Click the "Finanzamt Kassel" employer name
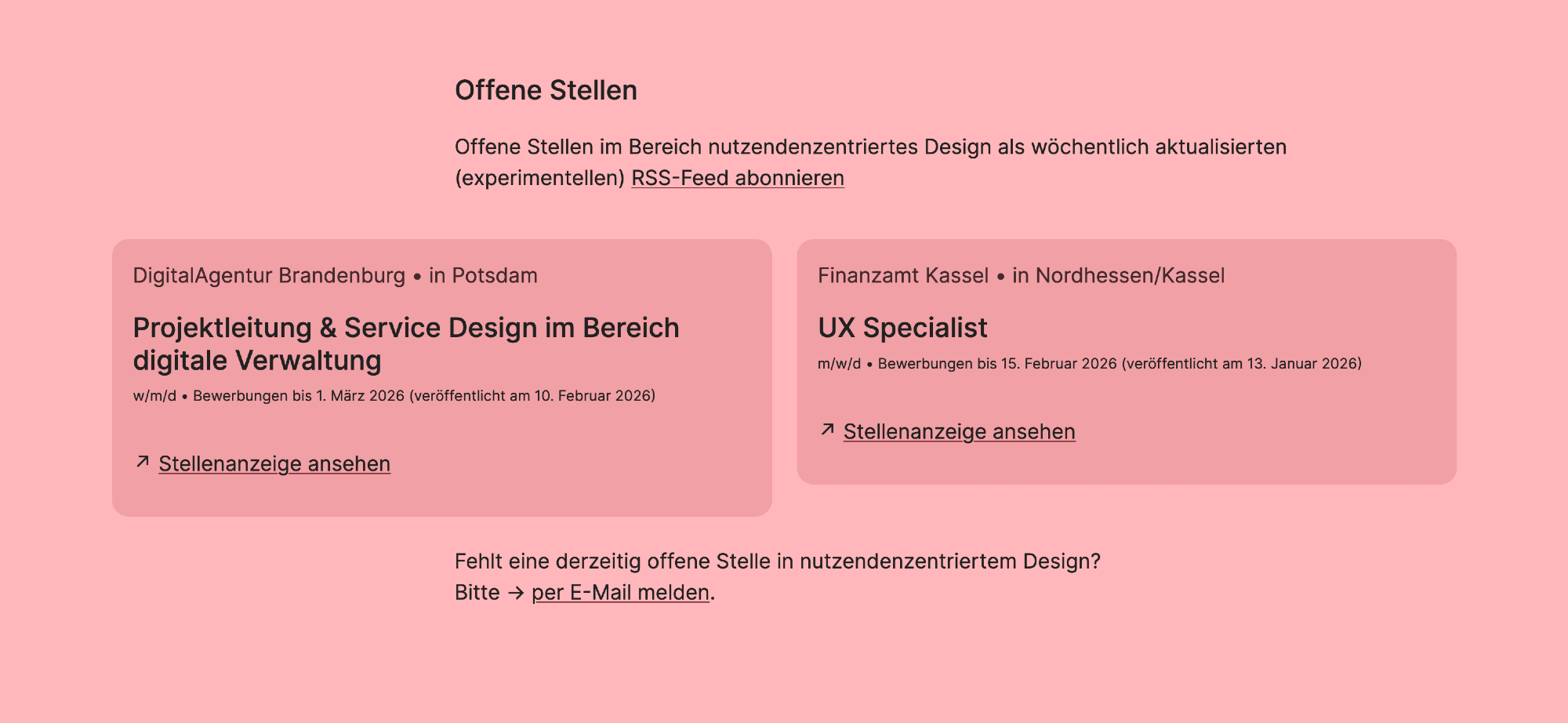 click(x=902, y=275)
